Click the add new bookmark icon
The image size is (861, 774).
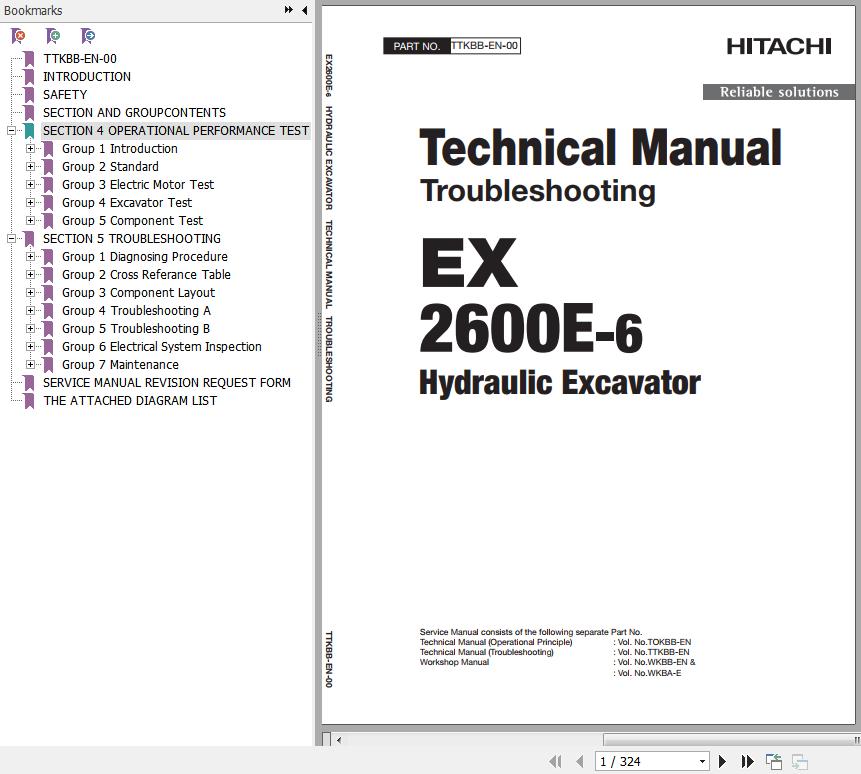[x=53, y=36]
